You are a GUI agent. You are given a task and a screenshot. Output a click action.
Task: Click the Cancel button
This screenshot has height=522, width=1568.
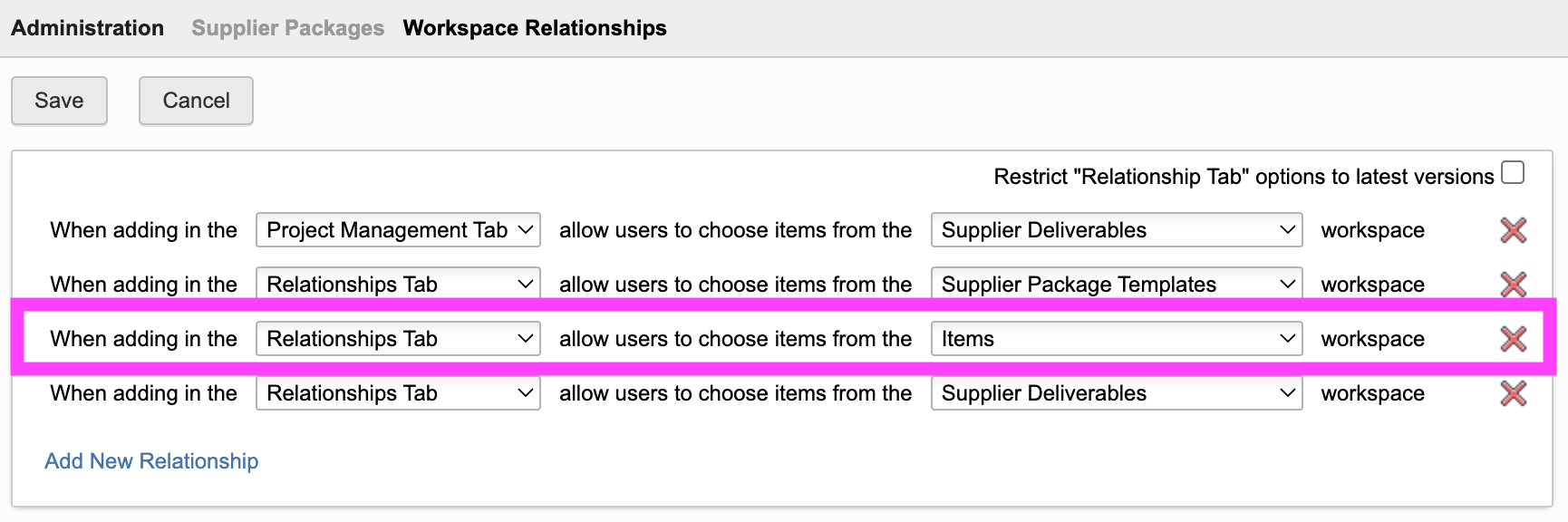pyautogui.click(x=196, y=101)
